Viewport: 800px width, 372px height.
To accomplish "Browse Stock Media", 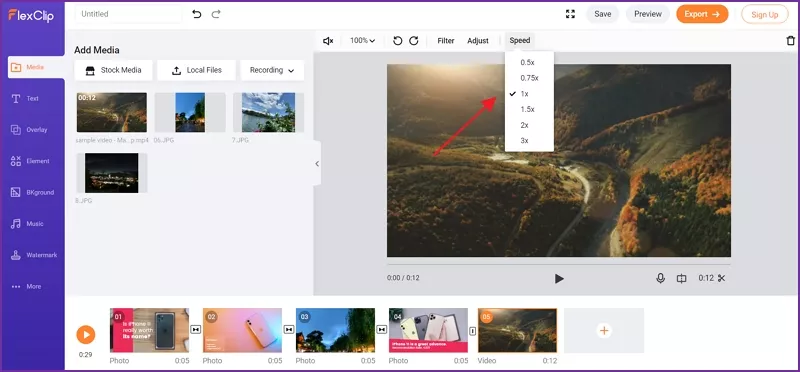I will [x=113, y=70].
